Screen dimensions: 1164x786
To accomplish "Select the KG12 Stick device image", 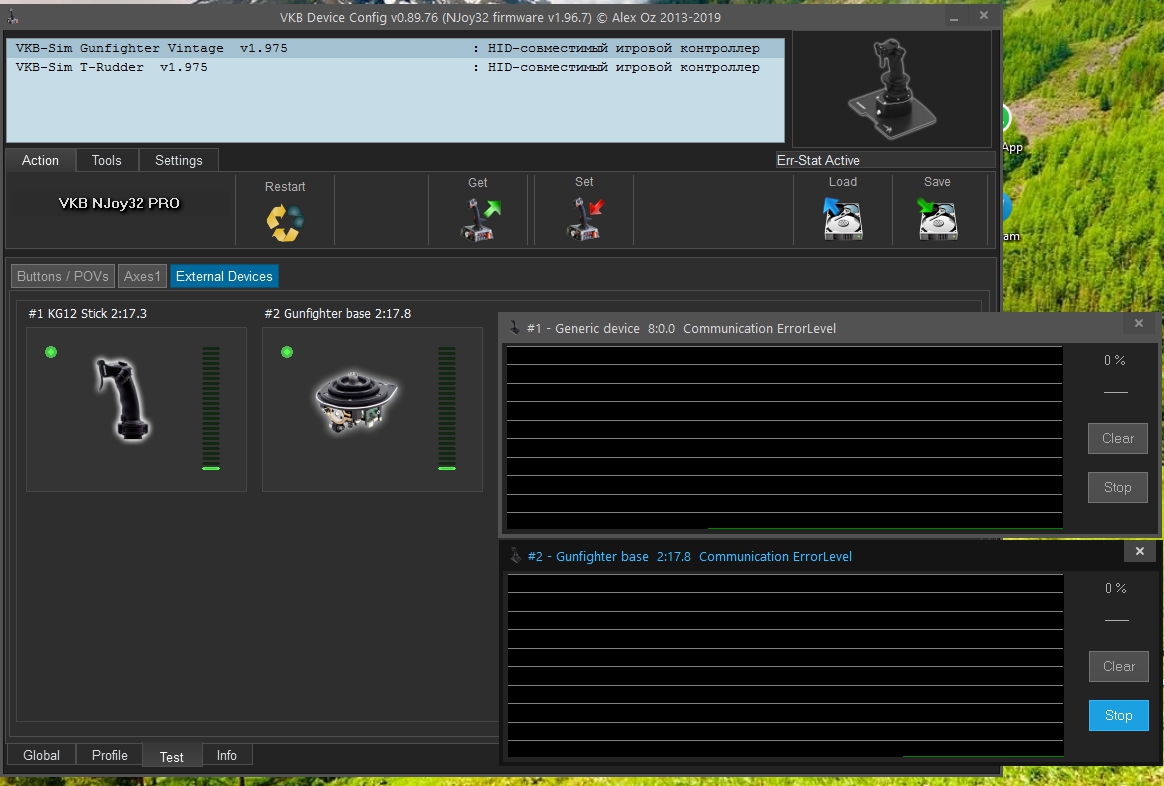I will 122,400.
